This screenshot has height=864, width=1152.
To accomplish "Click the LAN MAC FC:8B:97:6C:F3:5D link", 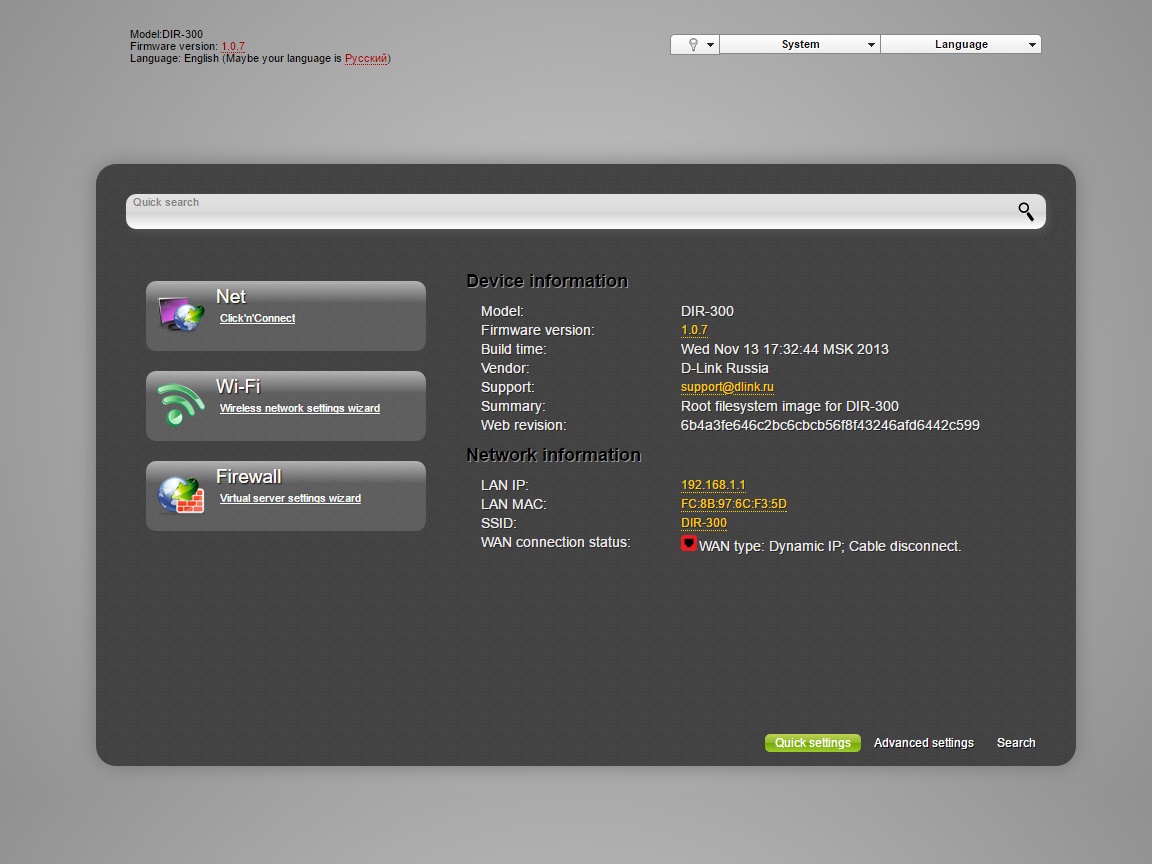I will click(734, 504).
